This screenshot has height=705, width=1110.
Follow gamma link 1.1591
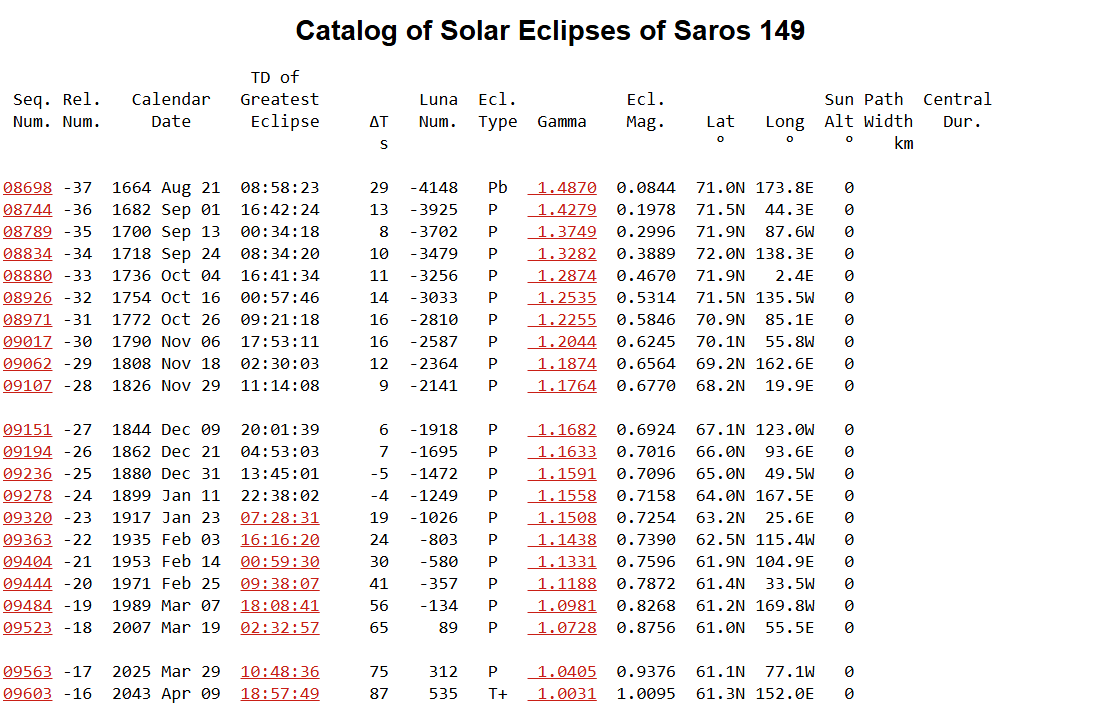[562, 474]
